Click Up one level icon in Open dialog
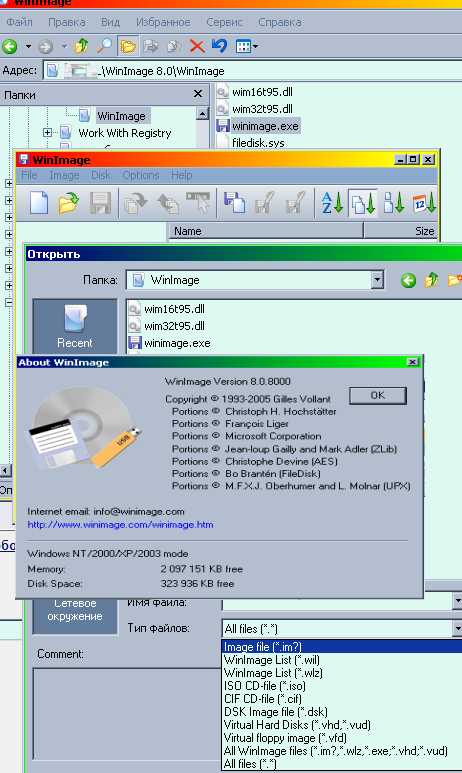Screen dimensions: 462x773 tap(431, 281)
